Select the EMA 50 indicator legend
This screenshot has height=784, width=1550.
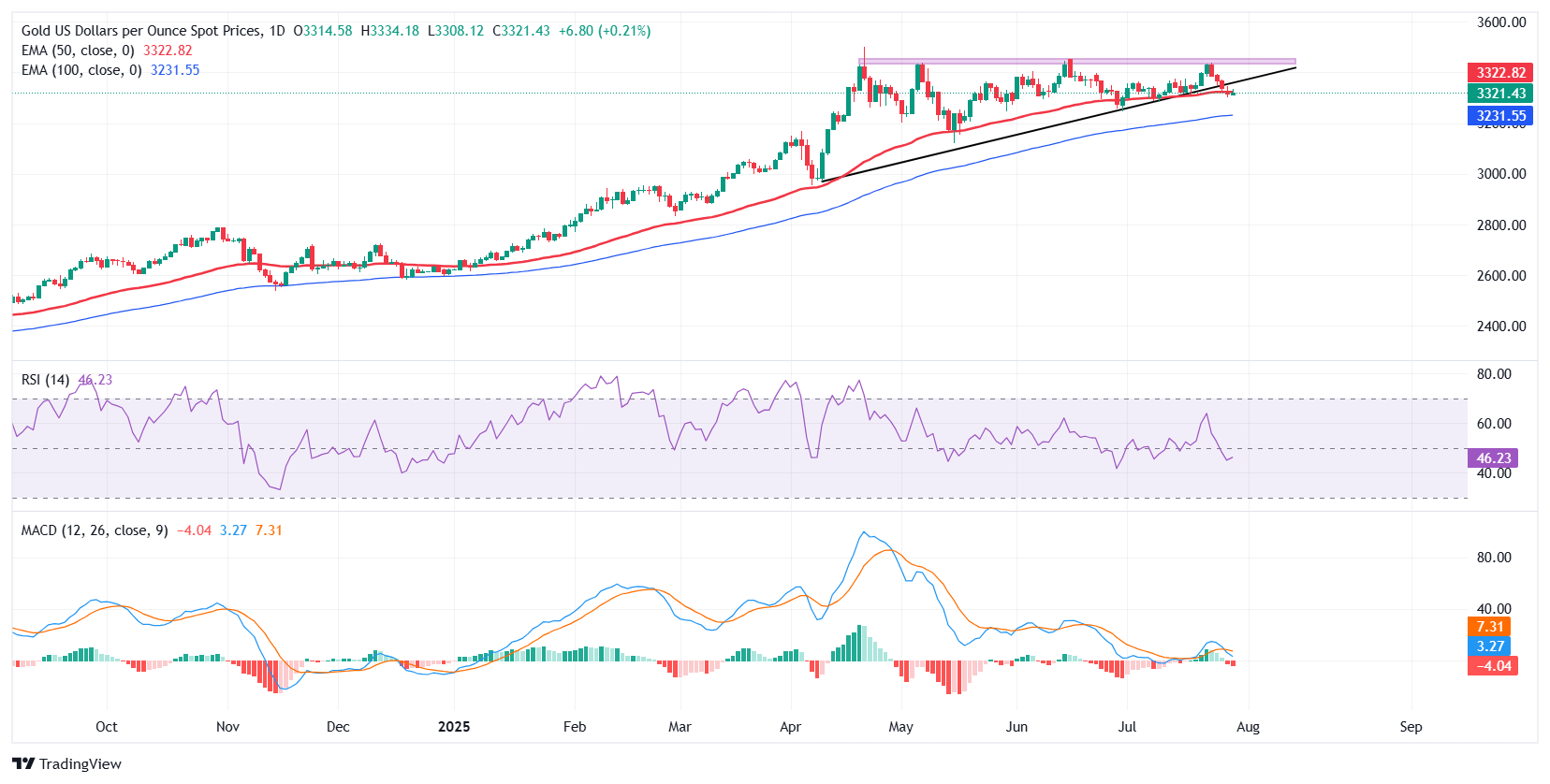click(78, 51)
